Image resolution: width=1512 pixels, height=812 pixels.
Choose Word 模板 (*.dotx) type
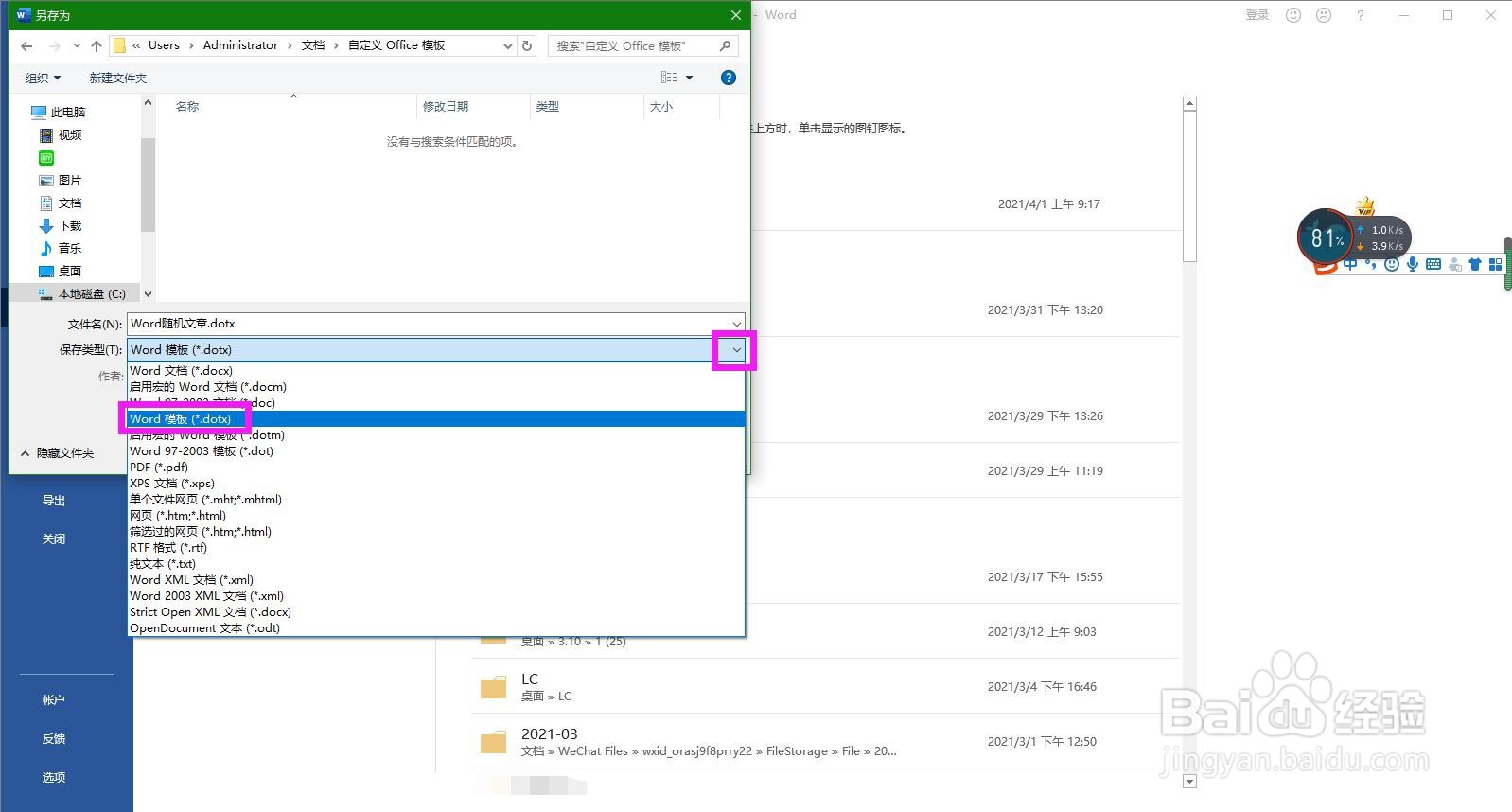(436, 418)
